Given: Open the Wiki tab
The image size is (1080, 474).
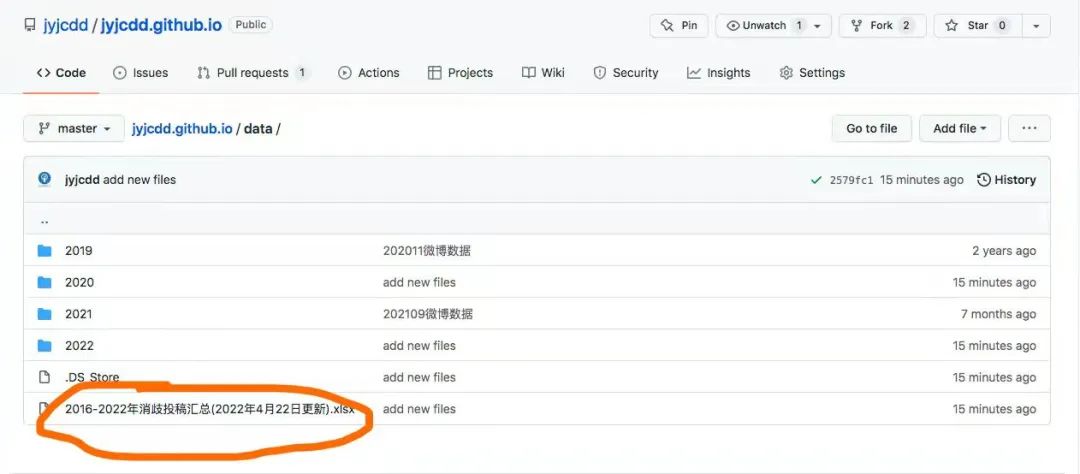Looking at the screenshot, I should point(543,72).
